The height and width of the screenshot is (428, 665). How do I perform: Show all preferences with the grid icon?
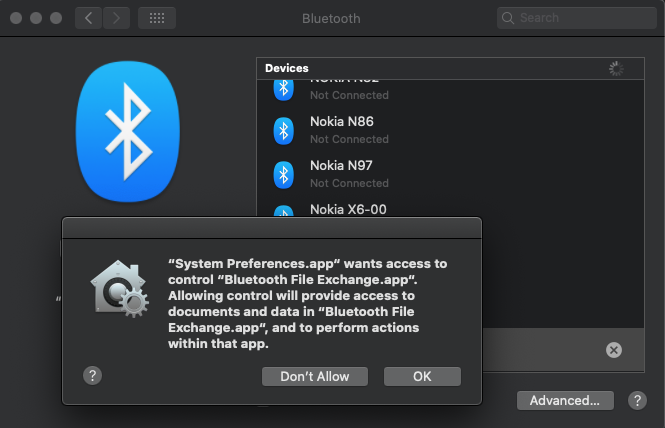[x=157, y=18]
